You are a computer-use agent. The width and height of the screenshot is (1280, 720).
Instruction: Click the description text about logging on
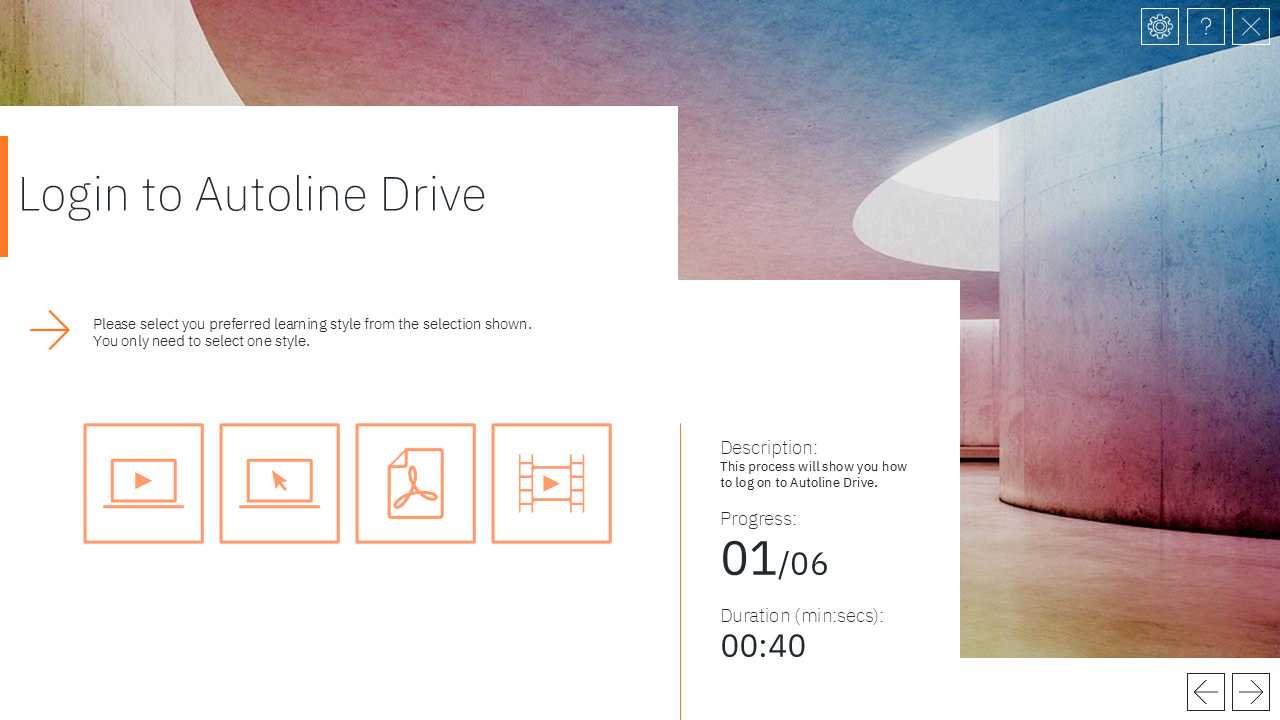tap(814, 475)
